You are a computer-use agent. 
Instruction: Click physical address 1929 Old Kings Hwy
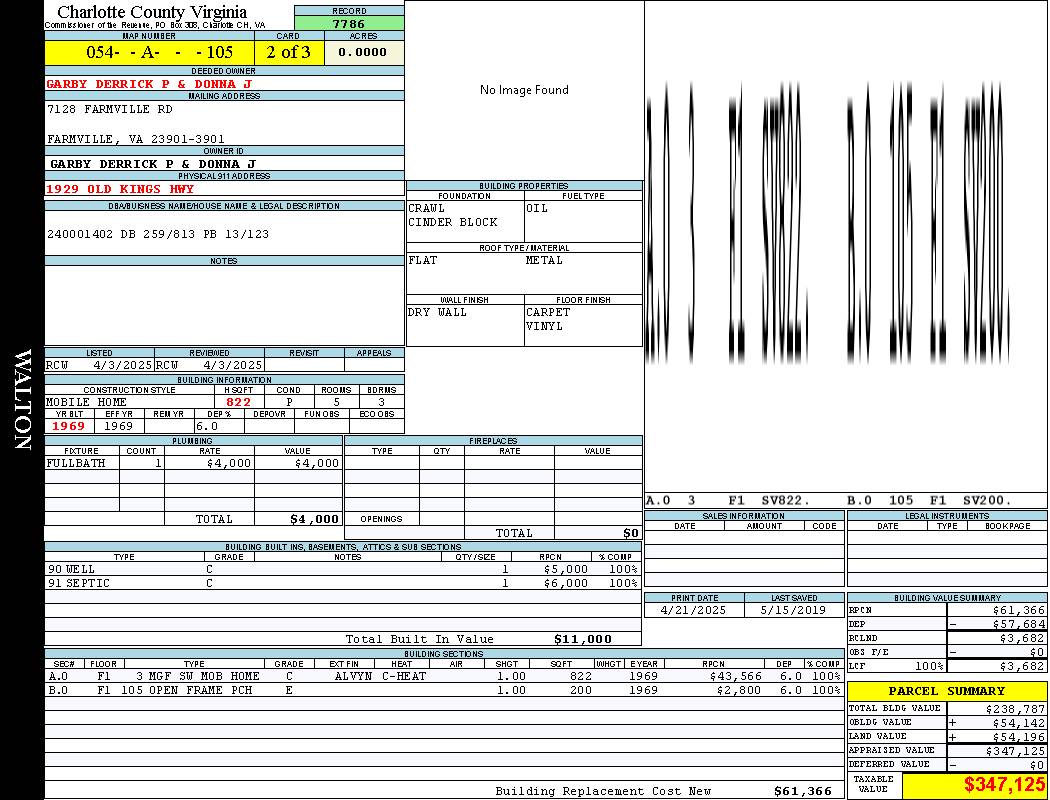pyautogui.click(x=120, y=189)
